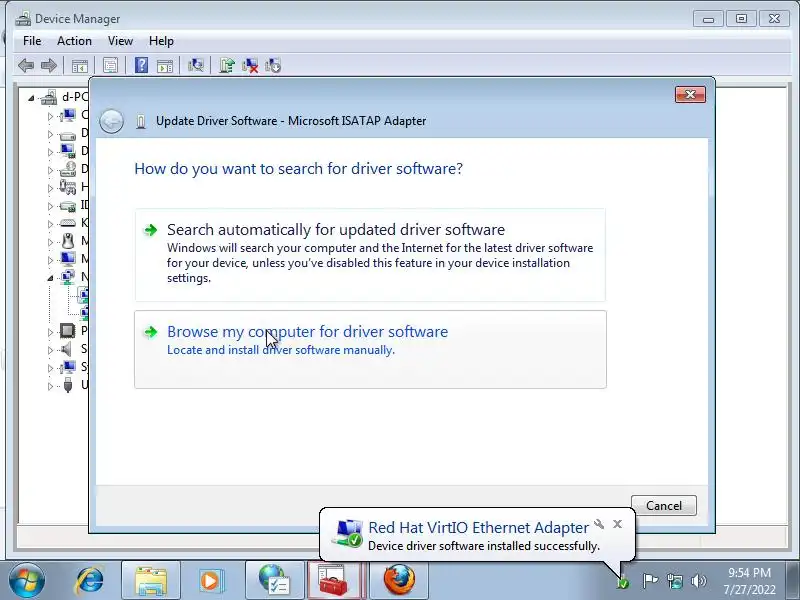This screenshot has width=800, height=600.
Task: Click the green arrow beside Browse my computer option
Action: (x=151, y=332)
